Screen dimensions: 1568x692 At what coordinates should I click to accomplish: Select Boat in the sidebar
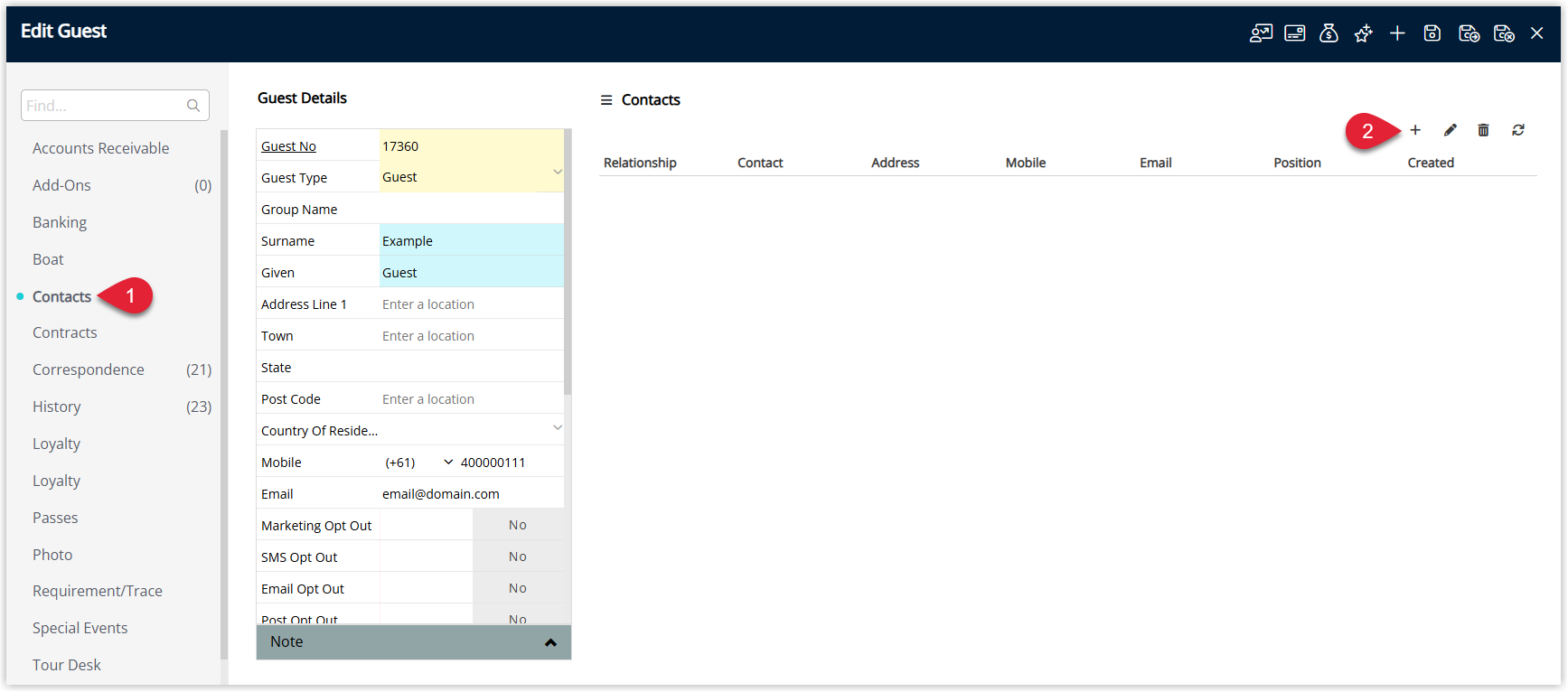(48, 259)
